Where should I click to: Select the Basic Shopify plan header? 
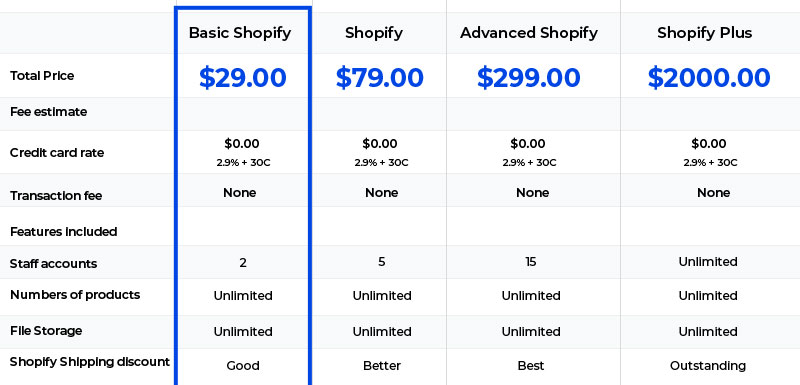click(240, 33)
